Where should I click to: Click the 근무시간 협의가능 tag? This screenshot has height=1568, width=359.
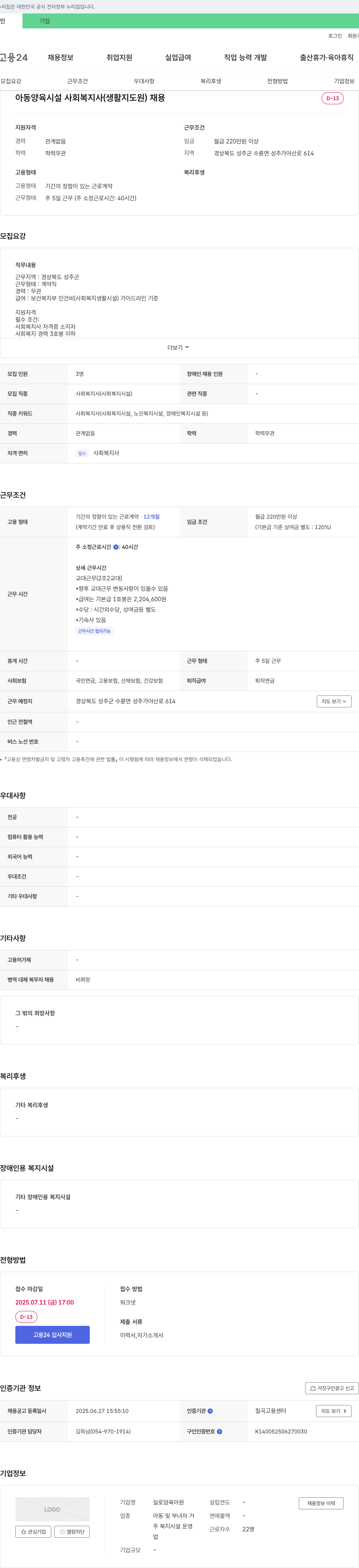point(95,631)
